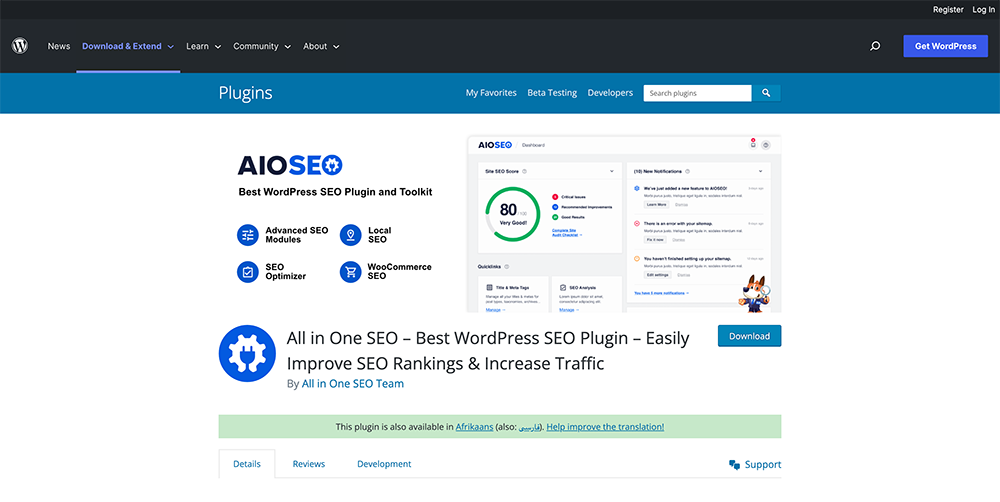
Task: Click the WordPress logo icon
Action: [x=20, y=46]
